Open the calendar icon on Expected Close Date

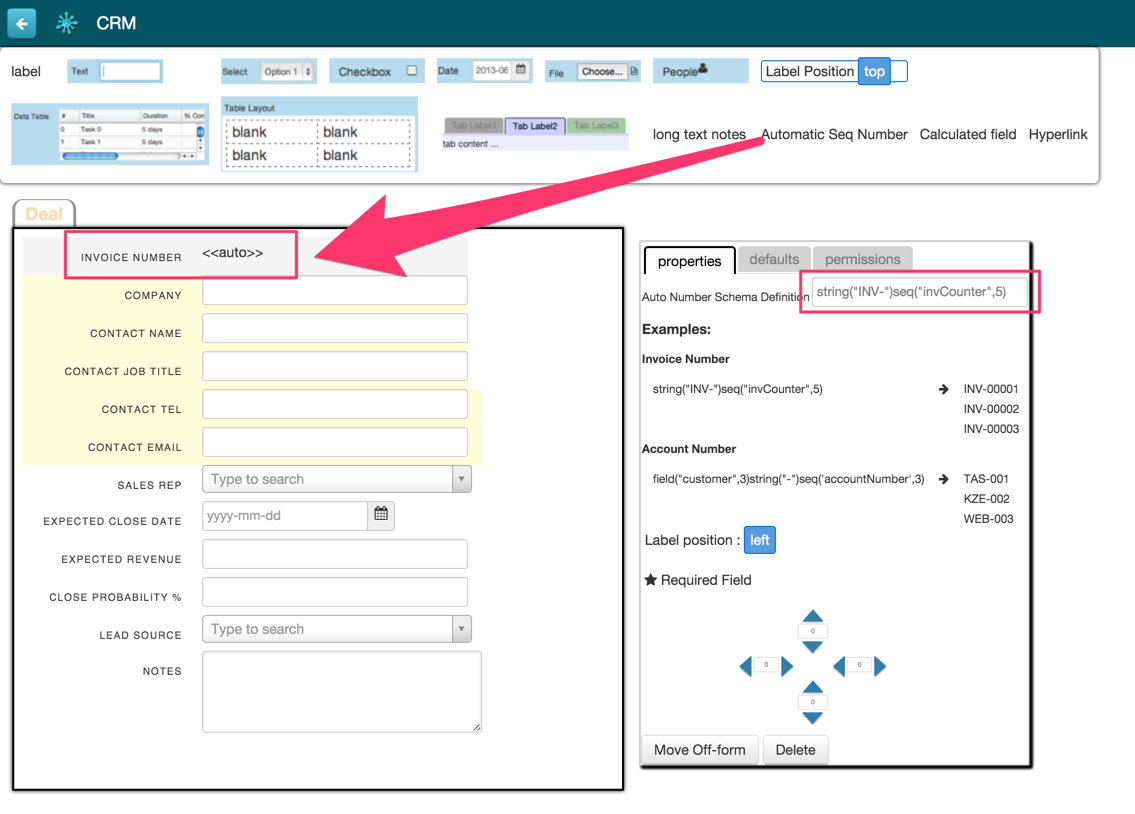[x=380, y=516]
